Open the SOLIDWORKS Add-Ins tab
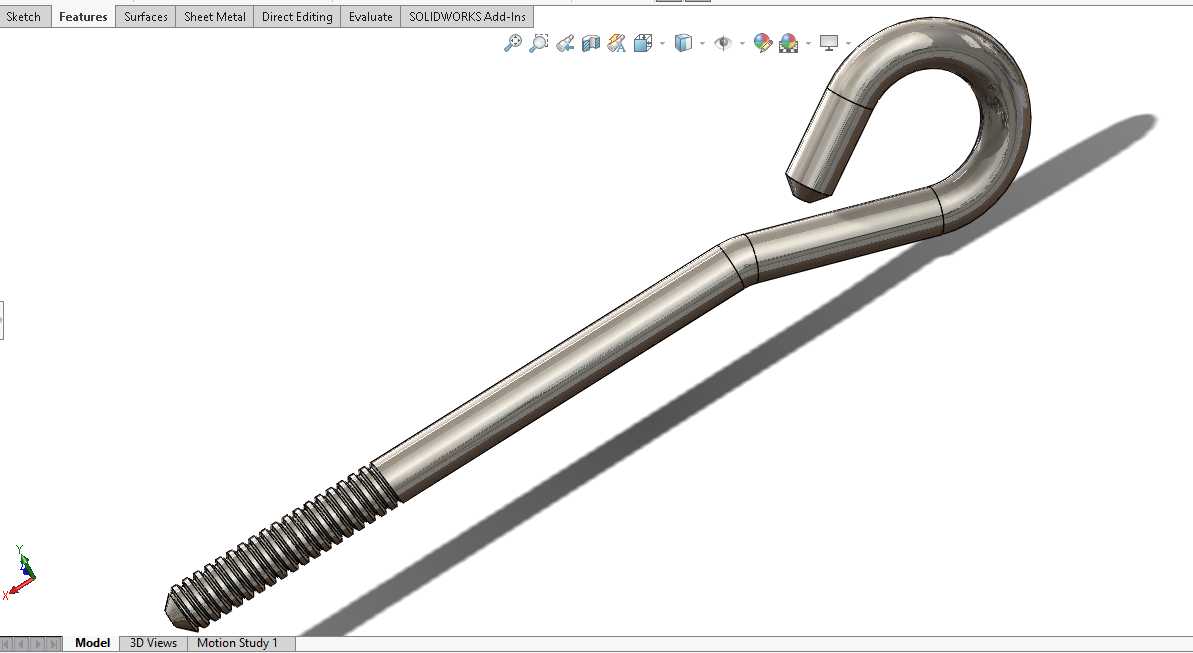The width and height of the screenshot is (1193, 653). point(467,17)
